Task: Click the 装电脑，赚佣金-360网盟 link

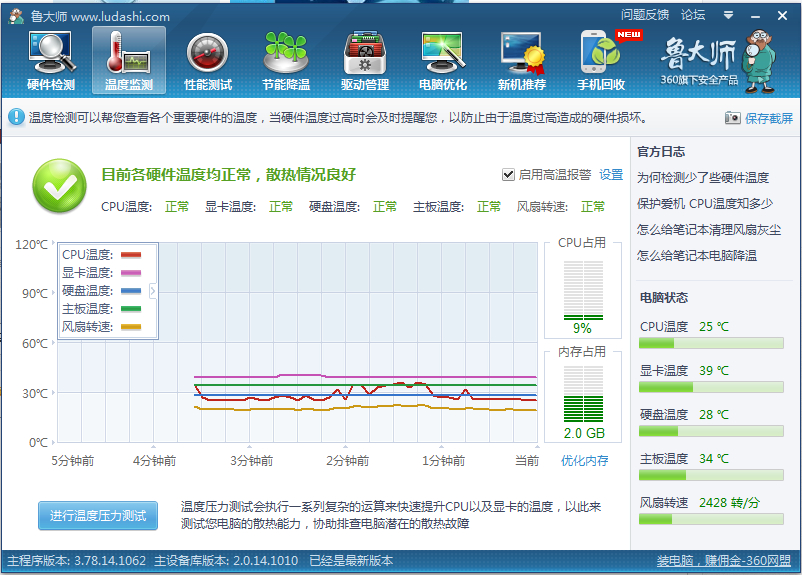Action: (x=723, y=561)
